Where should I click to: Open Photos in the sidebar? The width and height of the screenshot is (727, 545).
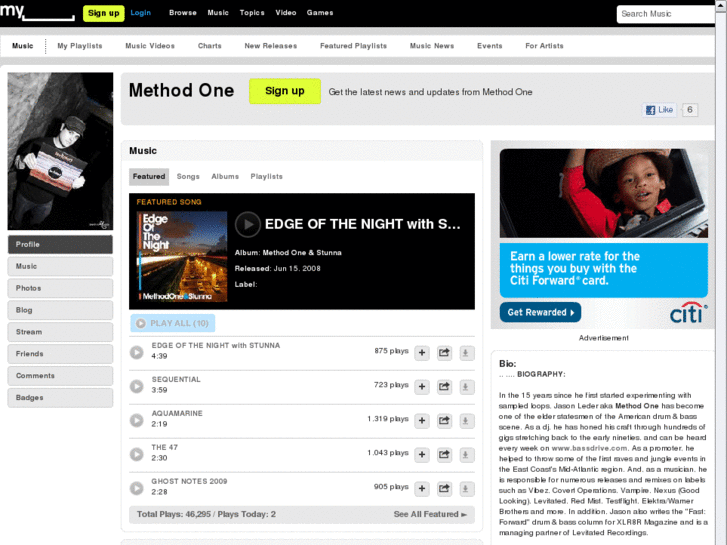60,288
